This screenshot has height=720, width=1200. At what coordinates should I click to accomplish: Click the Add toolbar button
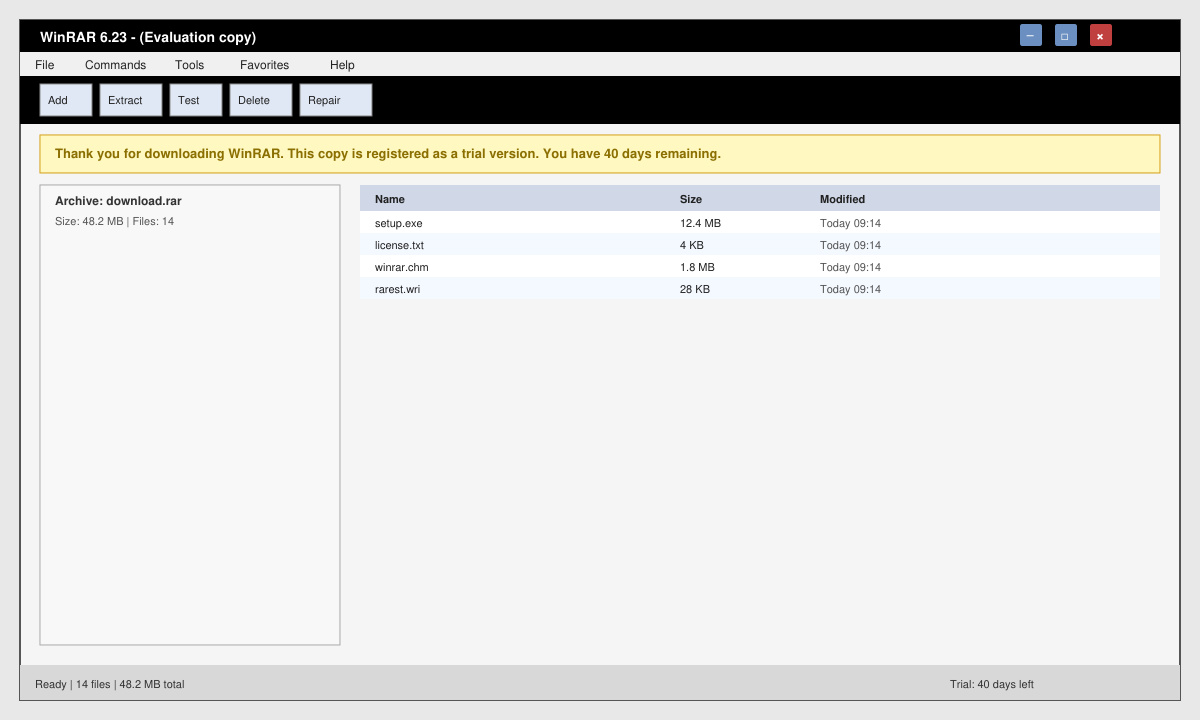(66, 100)
